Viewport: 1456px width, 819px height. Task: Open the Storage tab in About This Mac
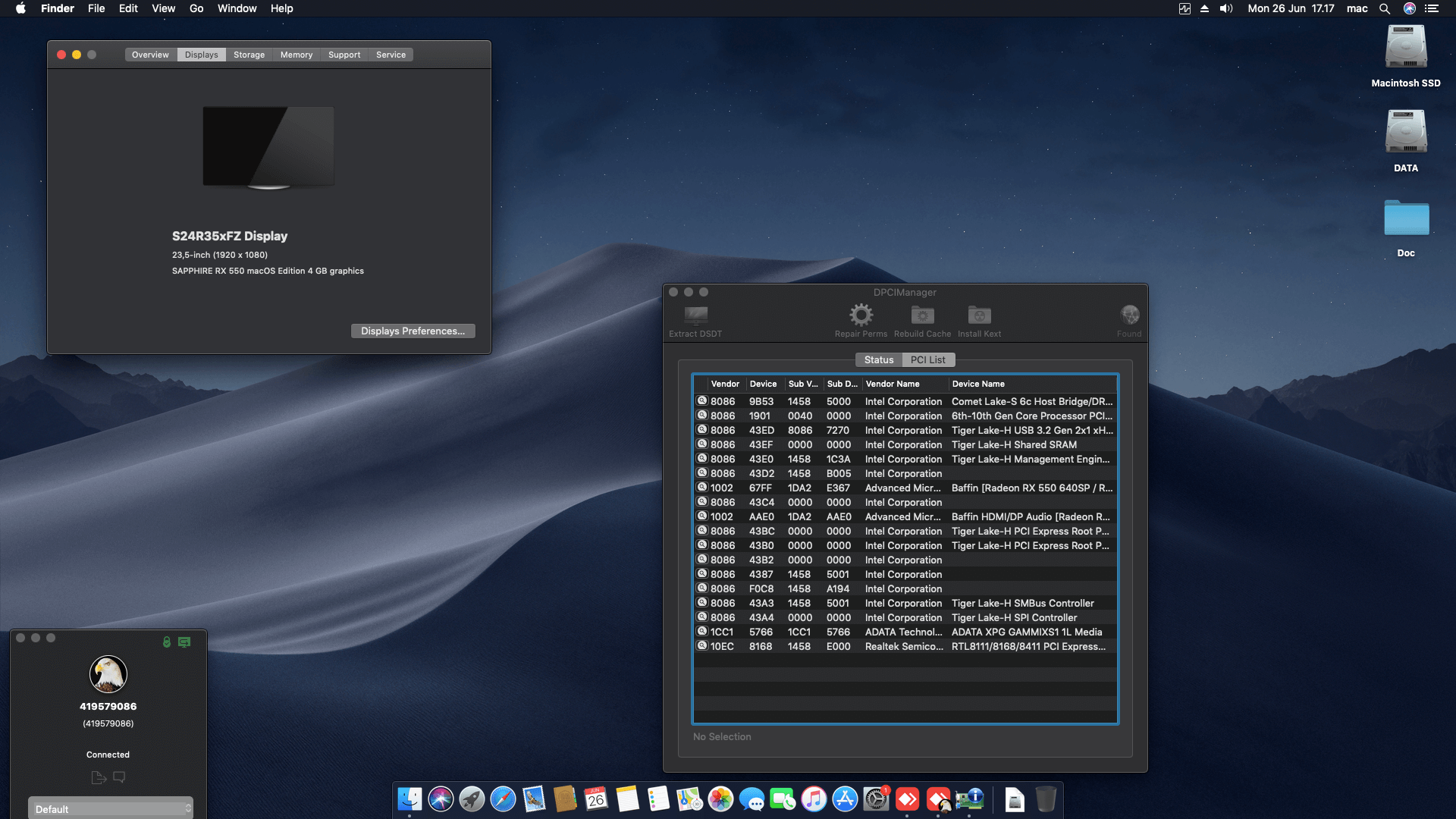pyautogui.click(x=249, y=55)
